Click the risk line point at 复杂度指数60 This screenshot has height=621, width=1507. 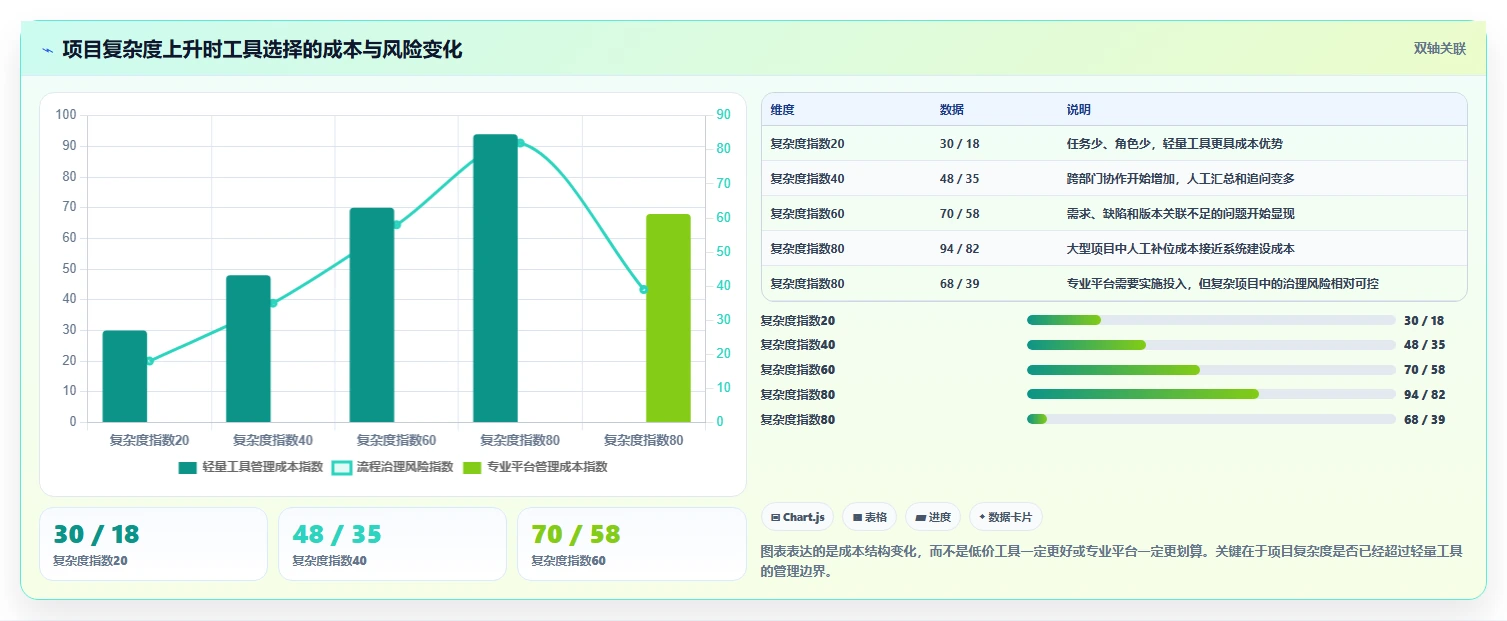tap(396, 225)
